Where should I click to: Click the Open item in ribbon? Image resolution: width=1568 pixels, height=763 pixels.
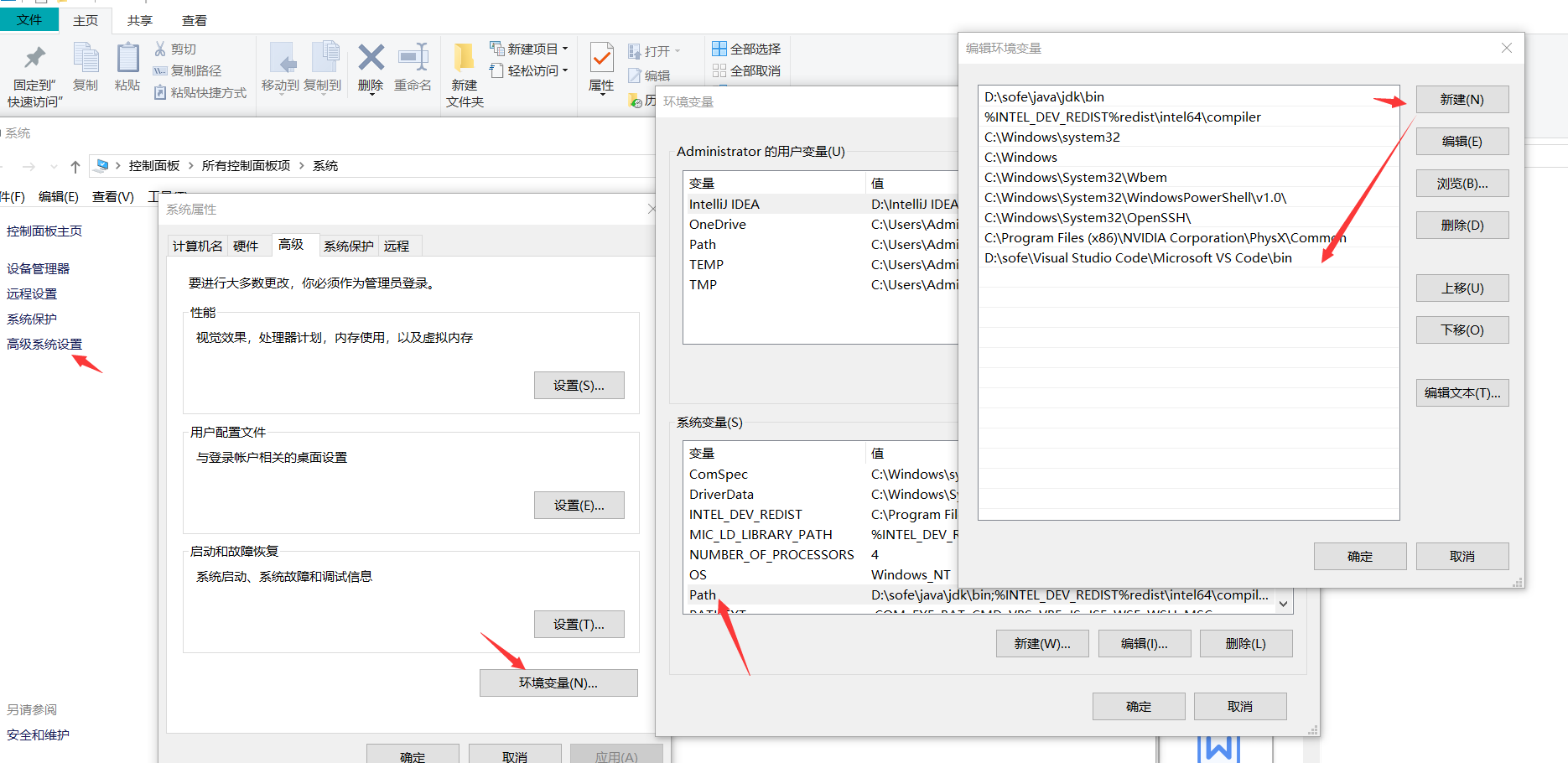[x=654, y=51]
